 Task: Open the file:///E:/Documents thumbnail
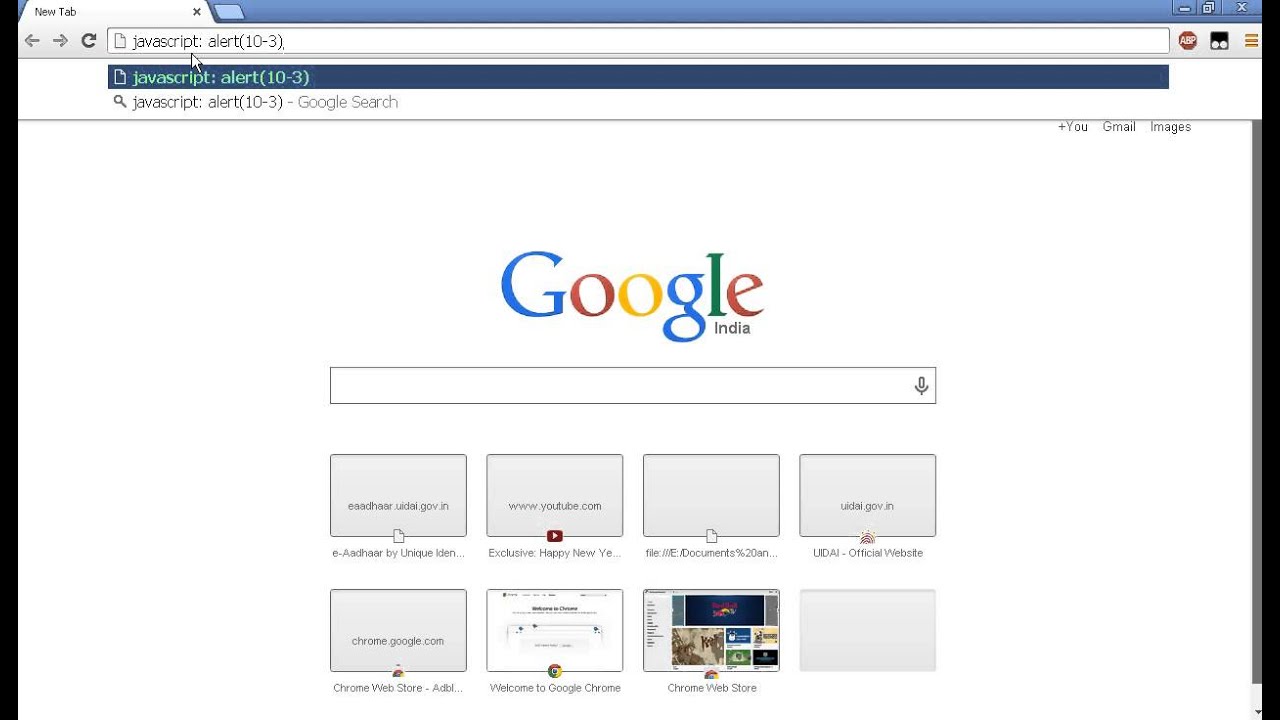[x=711, y=495]
